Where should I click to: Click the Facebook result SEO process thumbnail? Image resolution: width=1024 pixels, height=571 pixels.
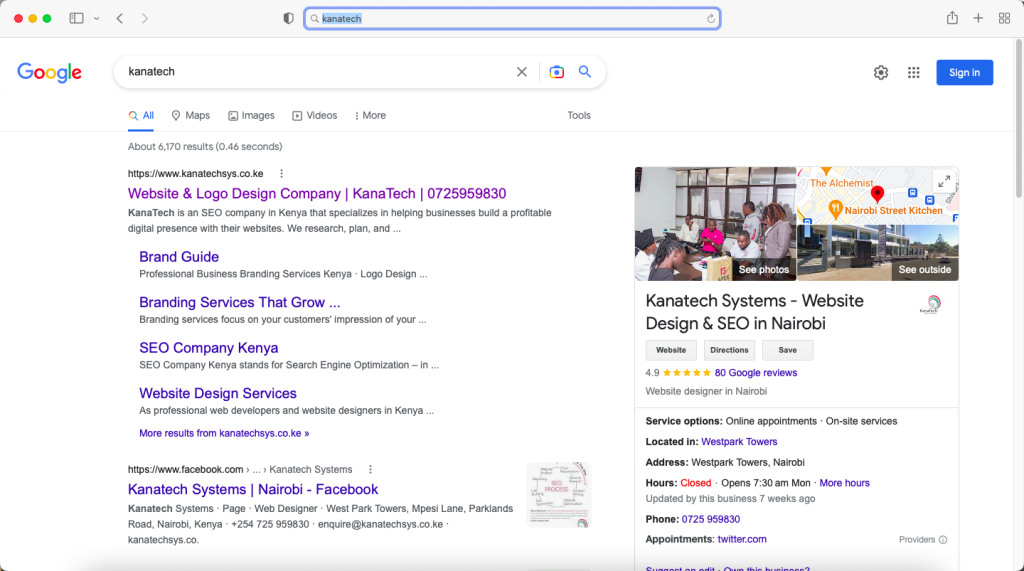[558, 495]
